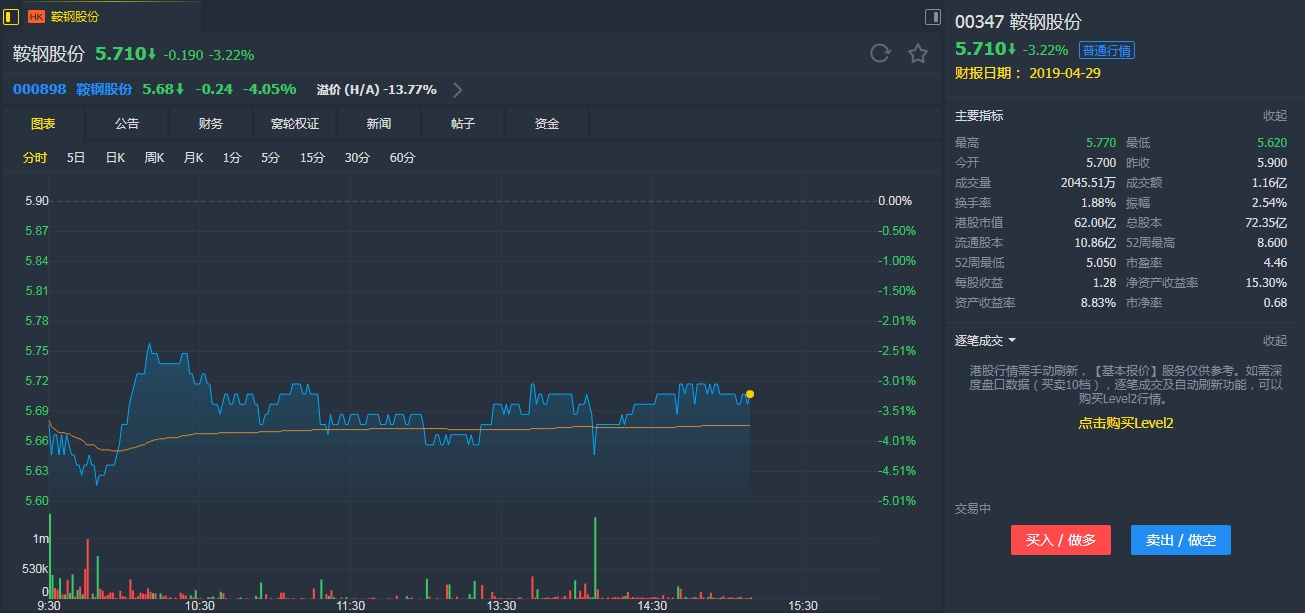
Task: Click the orange HK market badge
Action: click(x=36, y=16)
